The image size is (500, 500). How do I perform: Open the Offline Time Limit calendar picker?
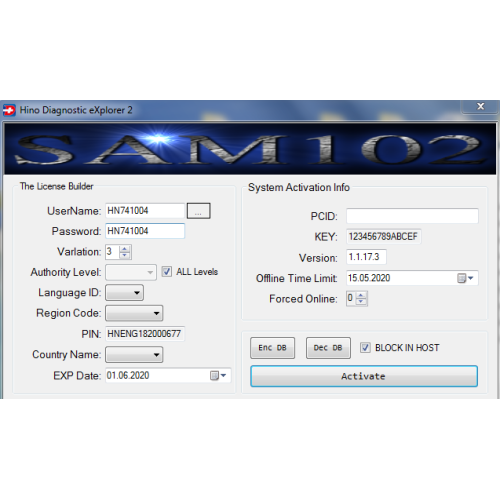pyautogui.click(x=465, y=278)
